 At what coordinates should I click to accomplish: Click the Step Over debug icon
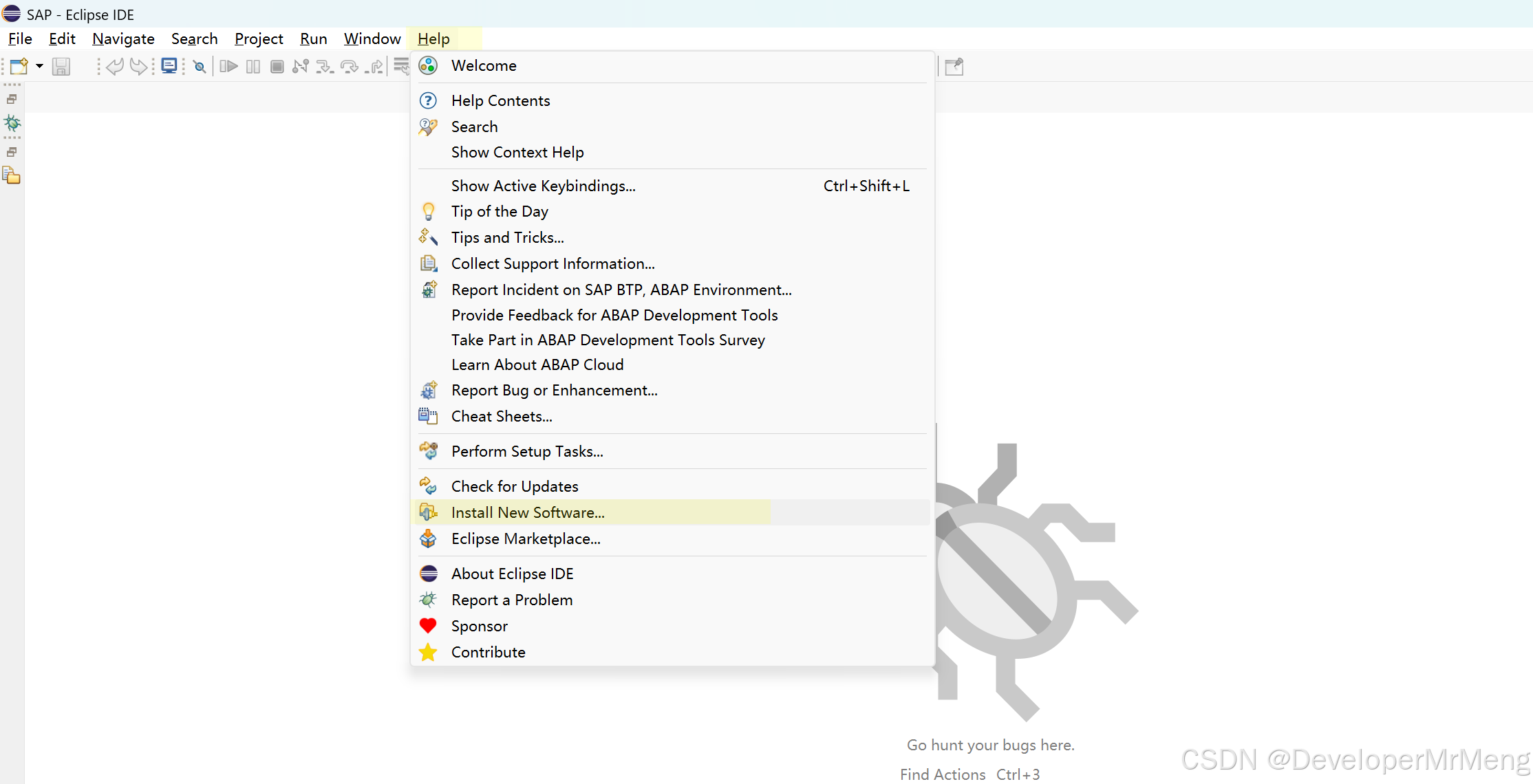(349, 67)
